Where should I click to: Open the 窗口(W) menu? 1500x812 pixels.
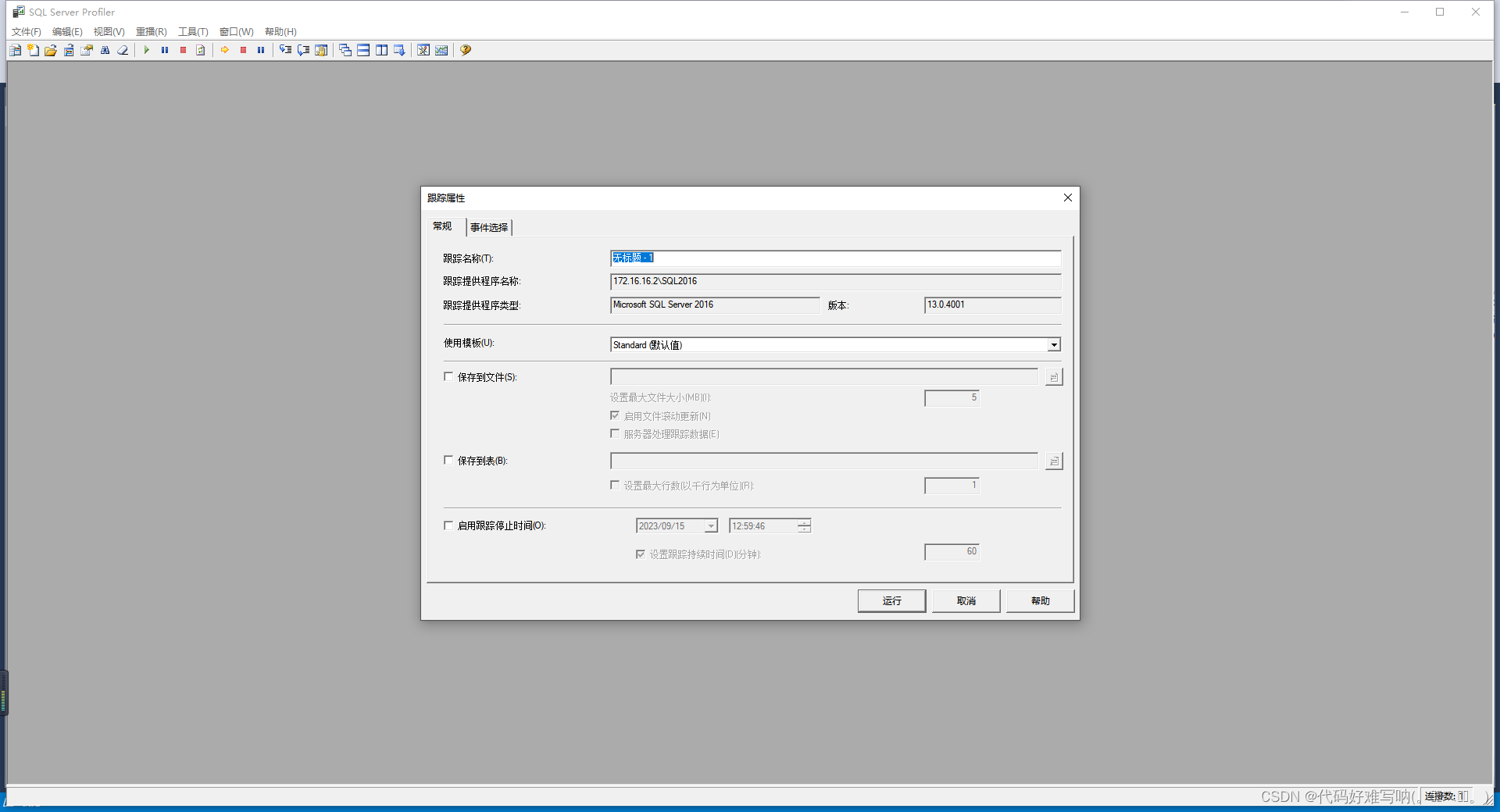pos(237,32)
